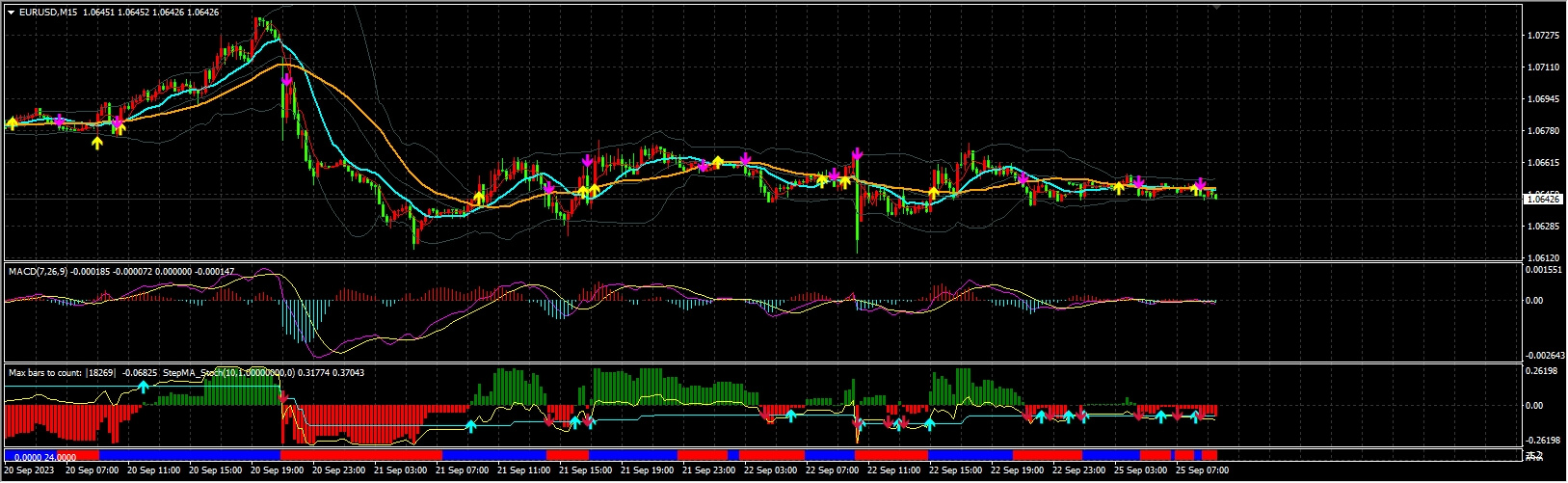
Task: Click the rightmost cyan up arrow in the StepMA panel
Action: point(1195,416)
